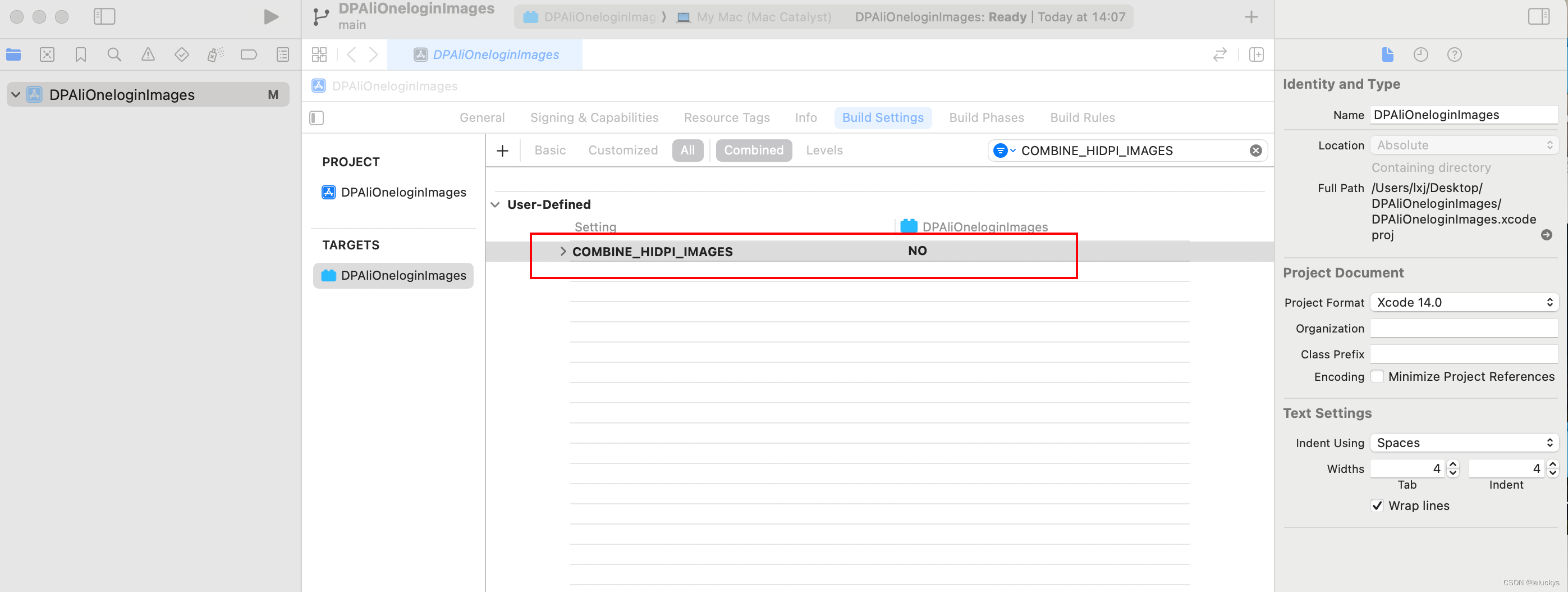Click the DPAliOneloginImages breadcrumb path item
This screenshot has width=1568, height=592.
coord(384,86)
